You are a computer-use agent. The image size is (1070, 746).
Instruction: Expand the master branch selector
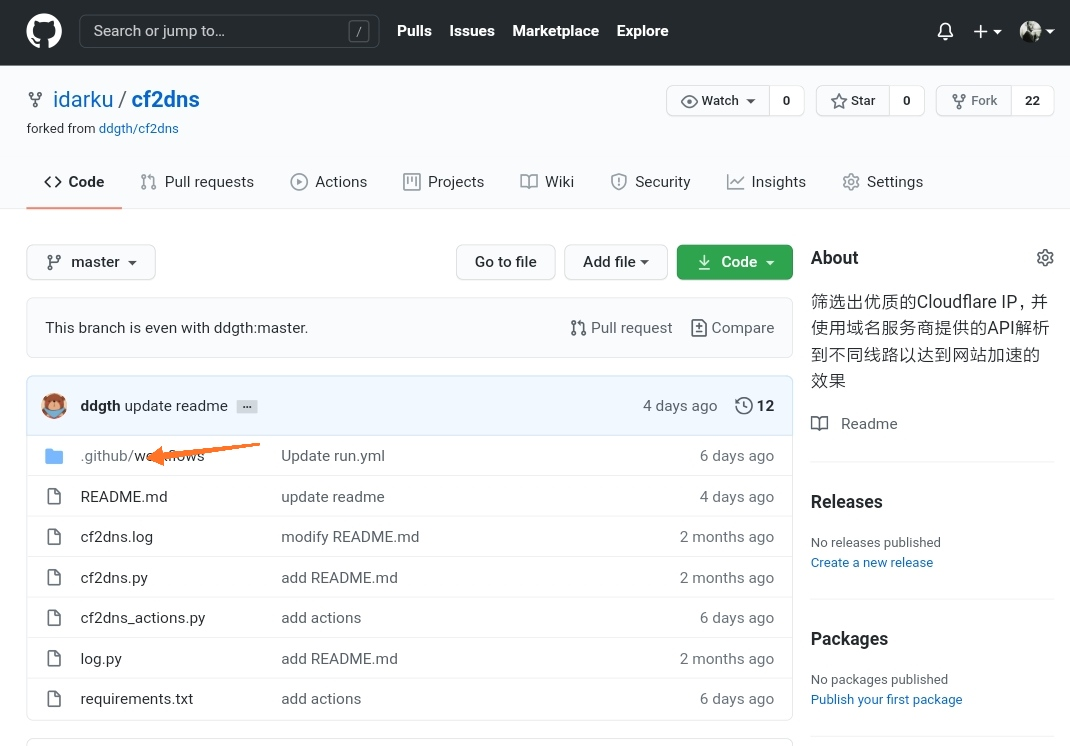pyautogui.click(x=91, y=262)
